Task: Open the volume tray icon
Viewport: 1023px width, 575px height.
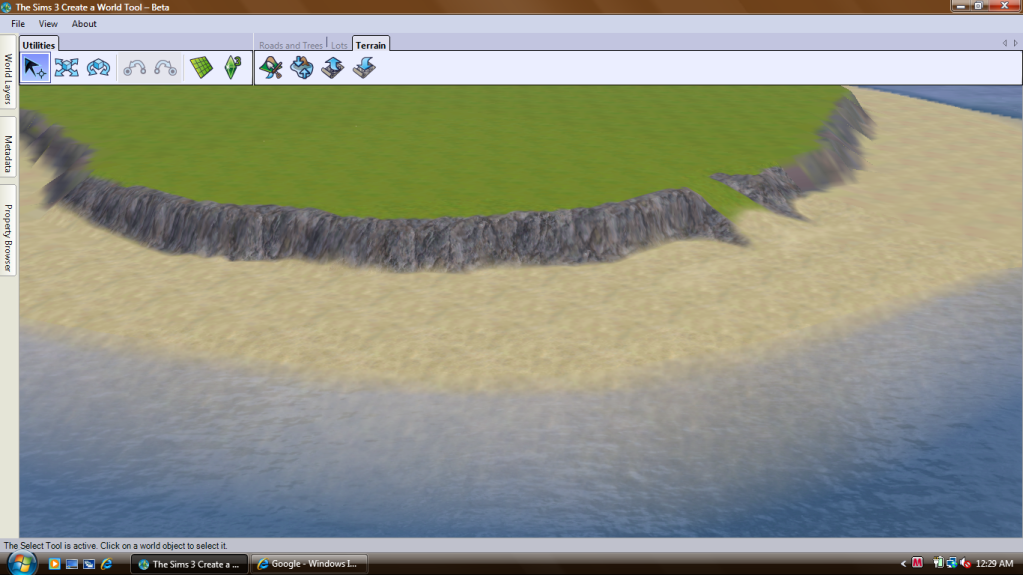Action: (x=966, y=563)
